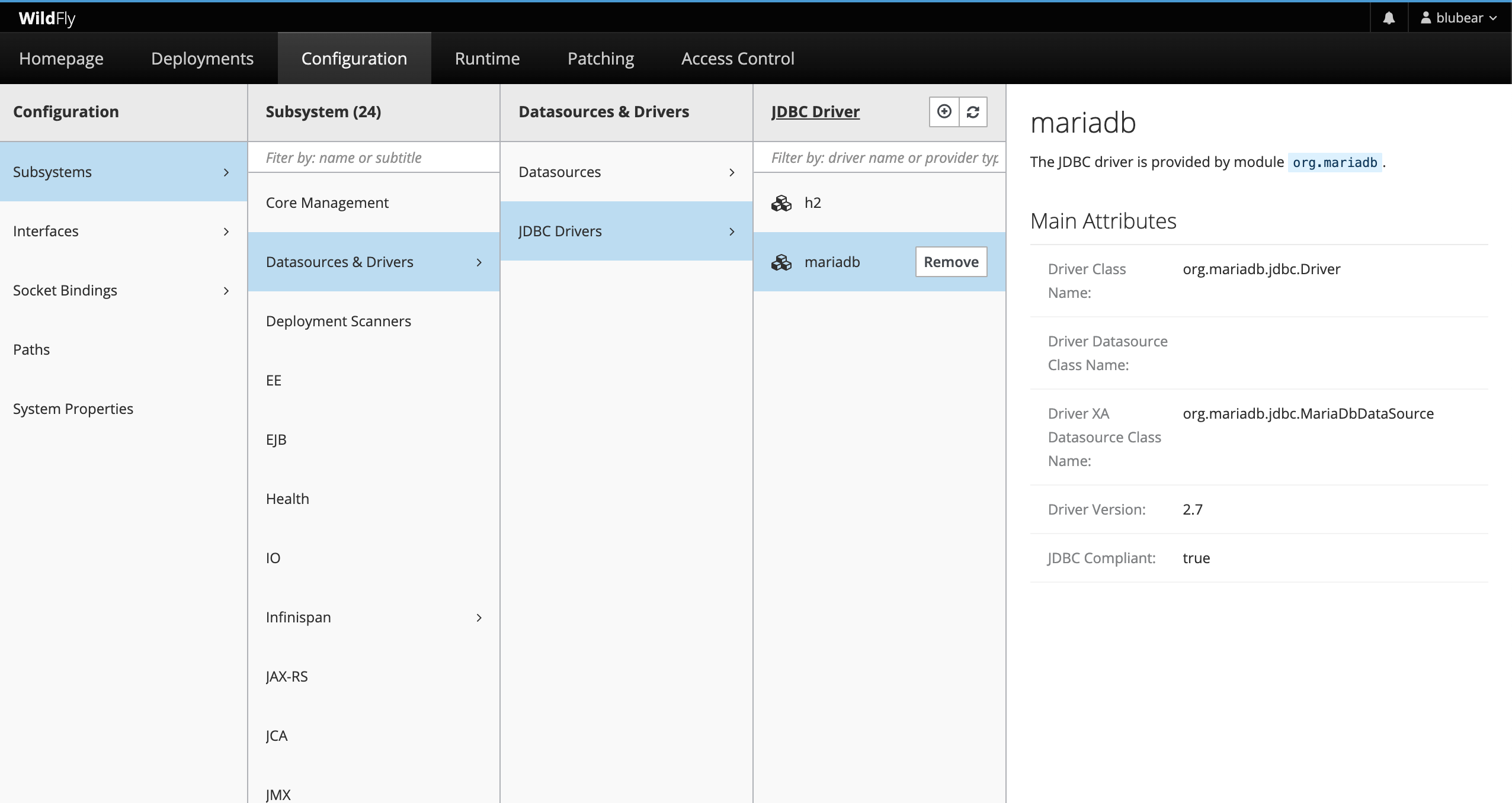This screenshot has width=1512, height=803.
Task: Switch to the Runtime tab
Action: tap(487, 58)
